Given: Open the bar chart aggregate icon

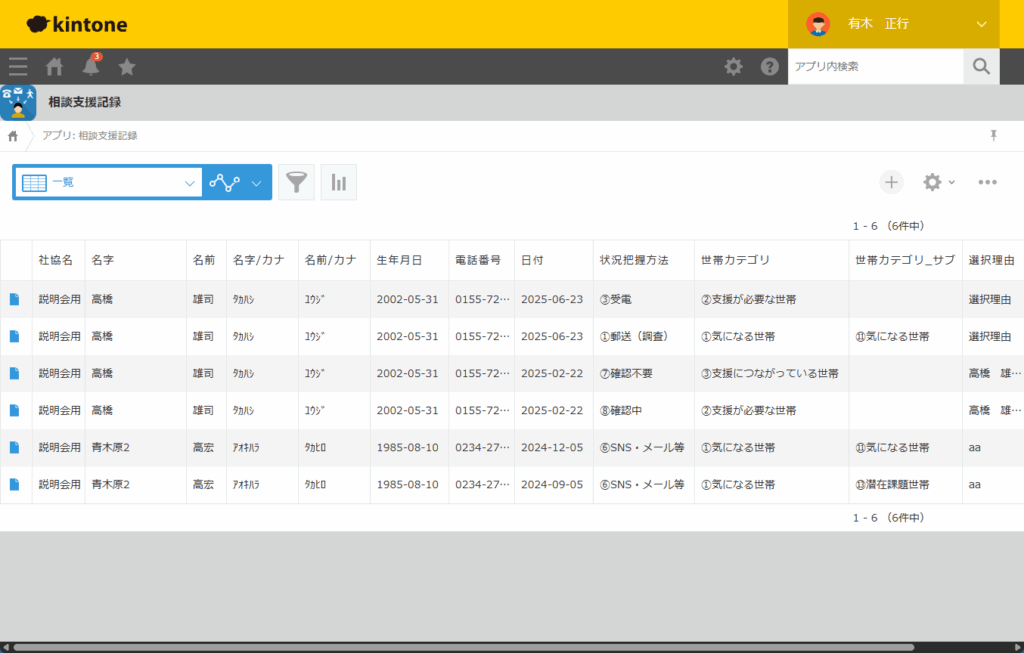Looking at the screenshot, I should coord(339,182).
